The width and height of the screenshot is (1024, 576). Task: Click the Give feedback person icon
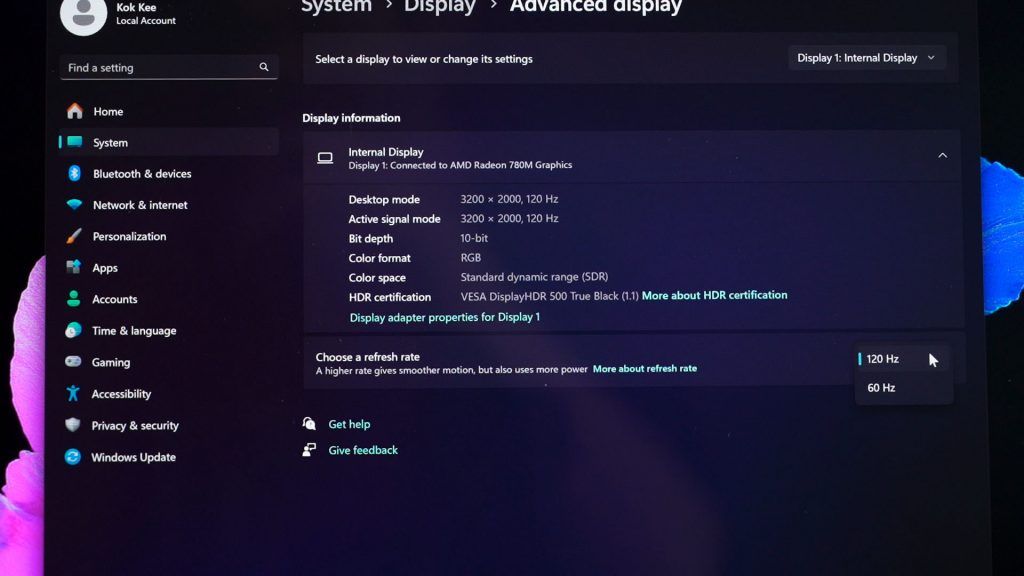click(x=309, y=449)
